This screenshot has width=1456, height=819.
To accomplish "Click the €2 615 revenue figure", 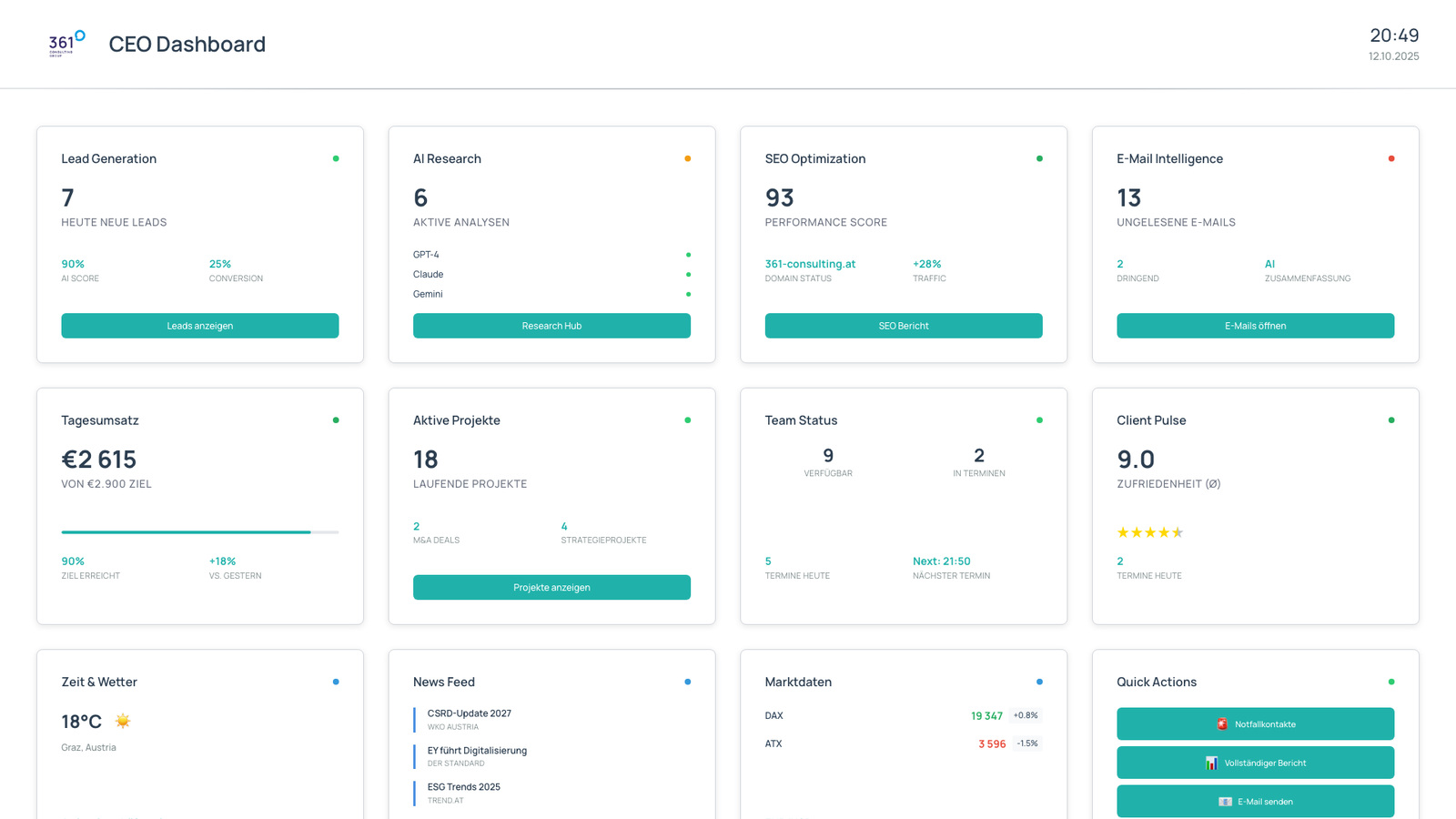I will pyautogui.click(x=99, y=460).
